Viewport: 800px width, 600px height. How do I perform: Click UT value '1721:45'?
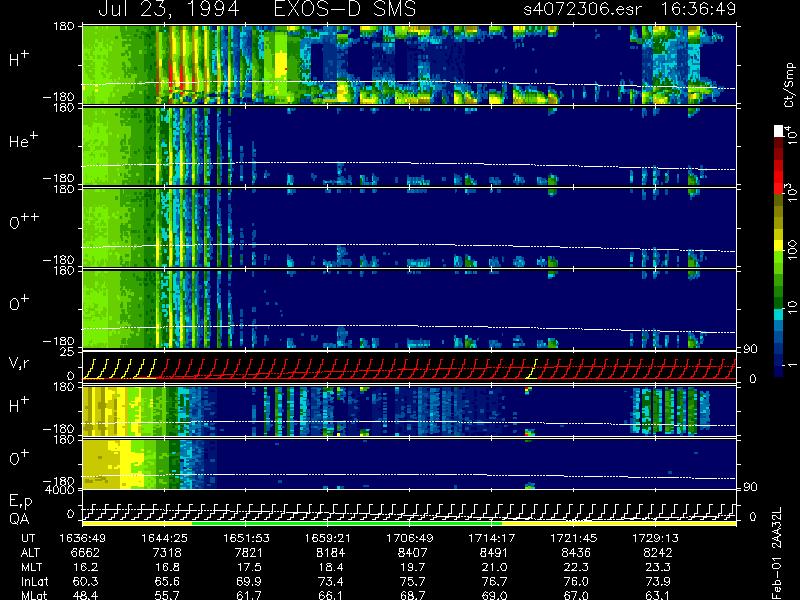coord(573,538)
